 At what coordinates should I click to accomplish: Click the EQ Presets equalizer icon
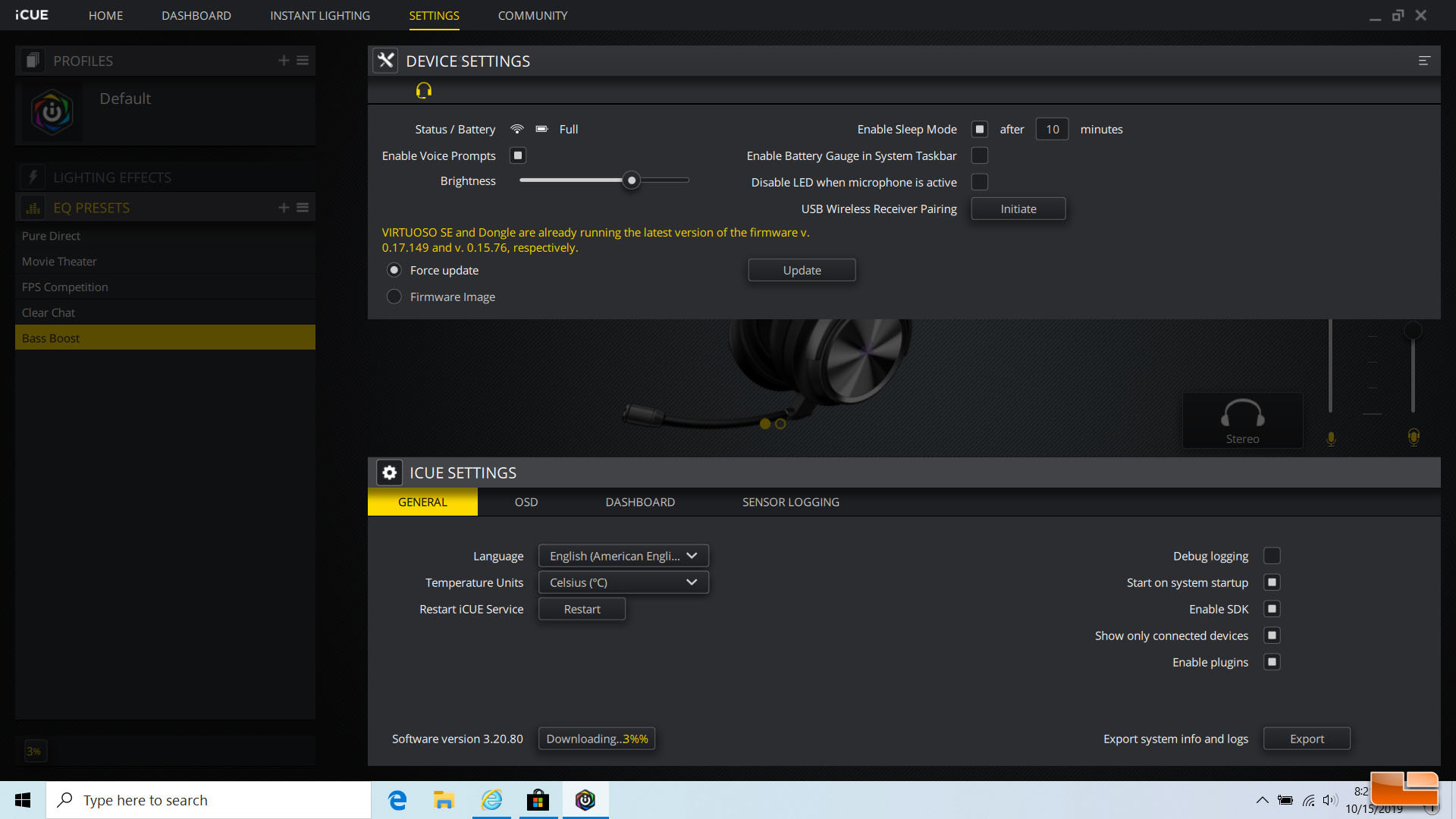tap(33, 208)
